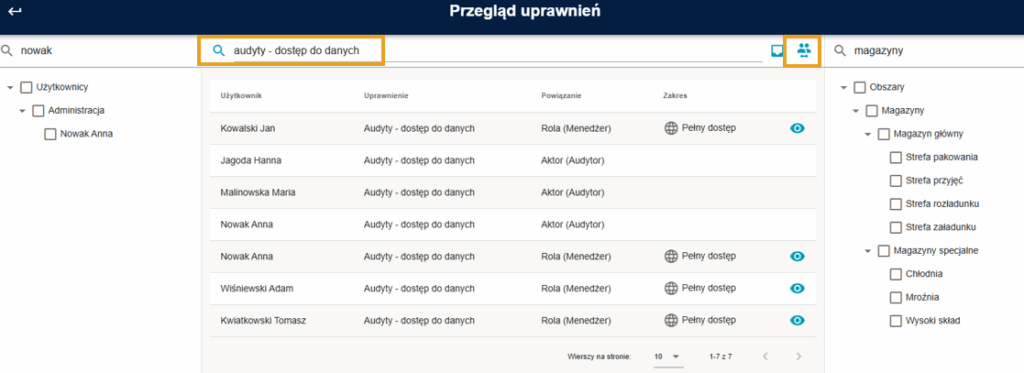
Task: Click search magnifier next to 'nowak'
Action: (x=7, y=50)
